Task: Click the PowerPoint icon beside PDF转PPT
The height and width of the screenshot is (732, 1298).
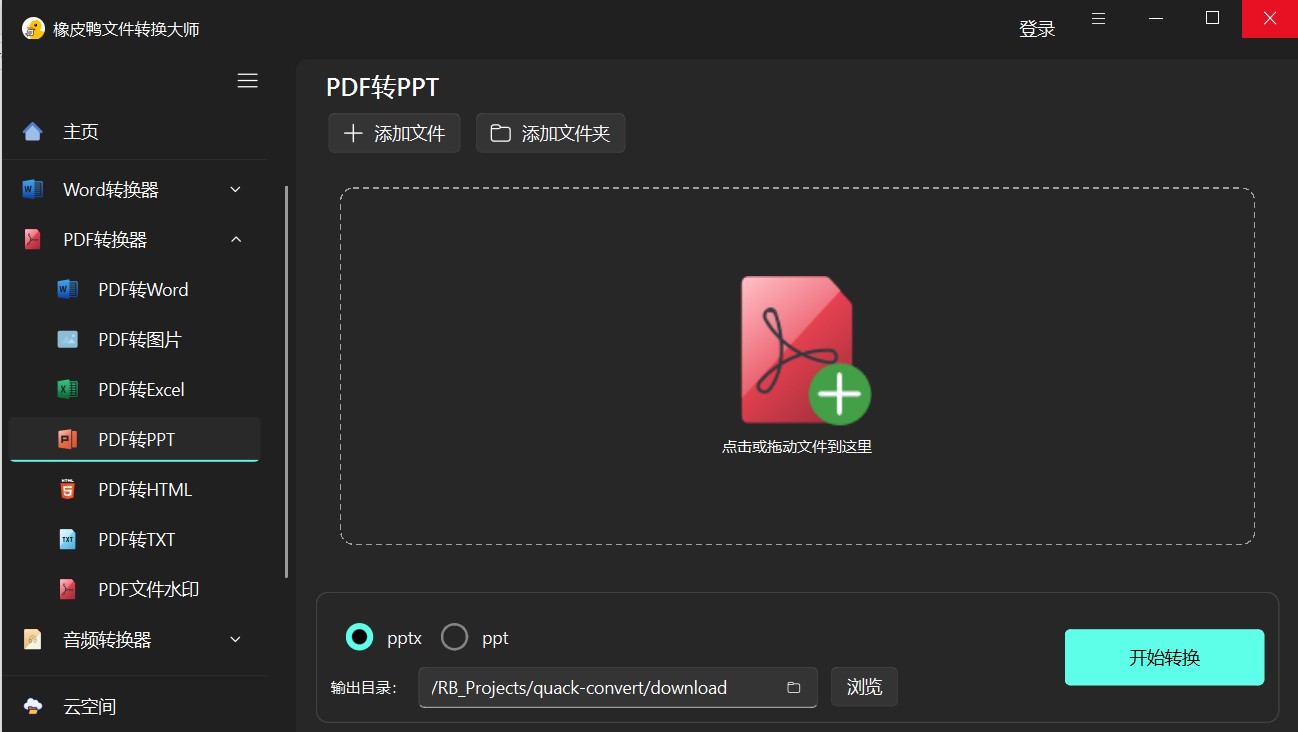Action: [68, 440]
